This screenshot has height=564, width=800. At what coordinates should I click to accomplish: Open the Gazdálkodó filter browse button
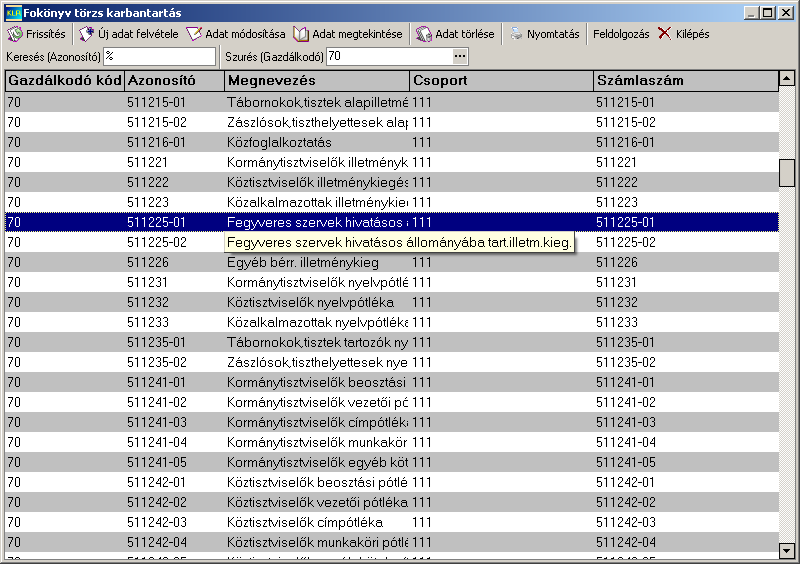pos(460,56)
